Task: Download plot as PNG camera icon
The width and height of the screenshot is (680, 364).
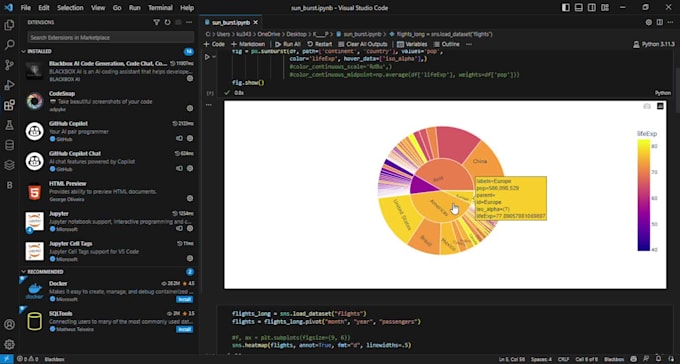Action: [647, 106]
